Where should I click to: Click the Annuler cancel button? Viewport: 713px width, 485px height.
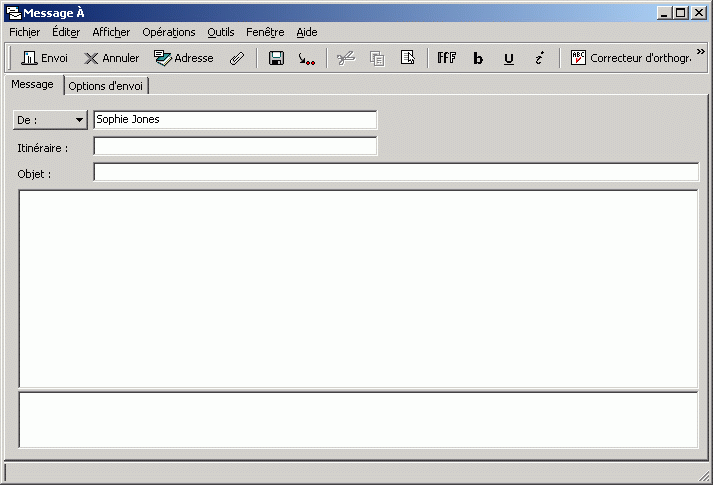[111, 58]
